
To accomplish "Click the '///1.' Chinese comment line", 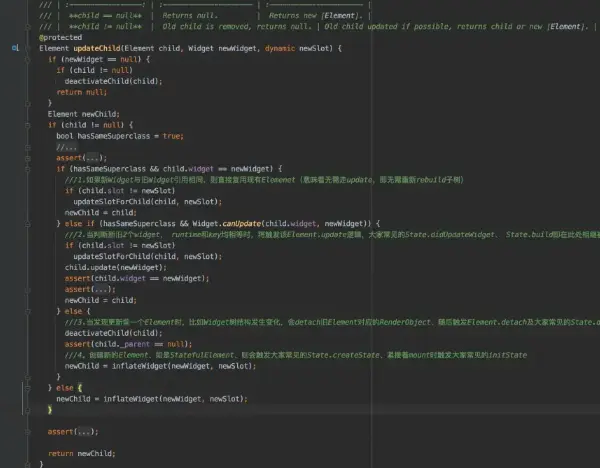I will click(264, 180).
